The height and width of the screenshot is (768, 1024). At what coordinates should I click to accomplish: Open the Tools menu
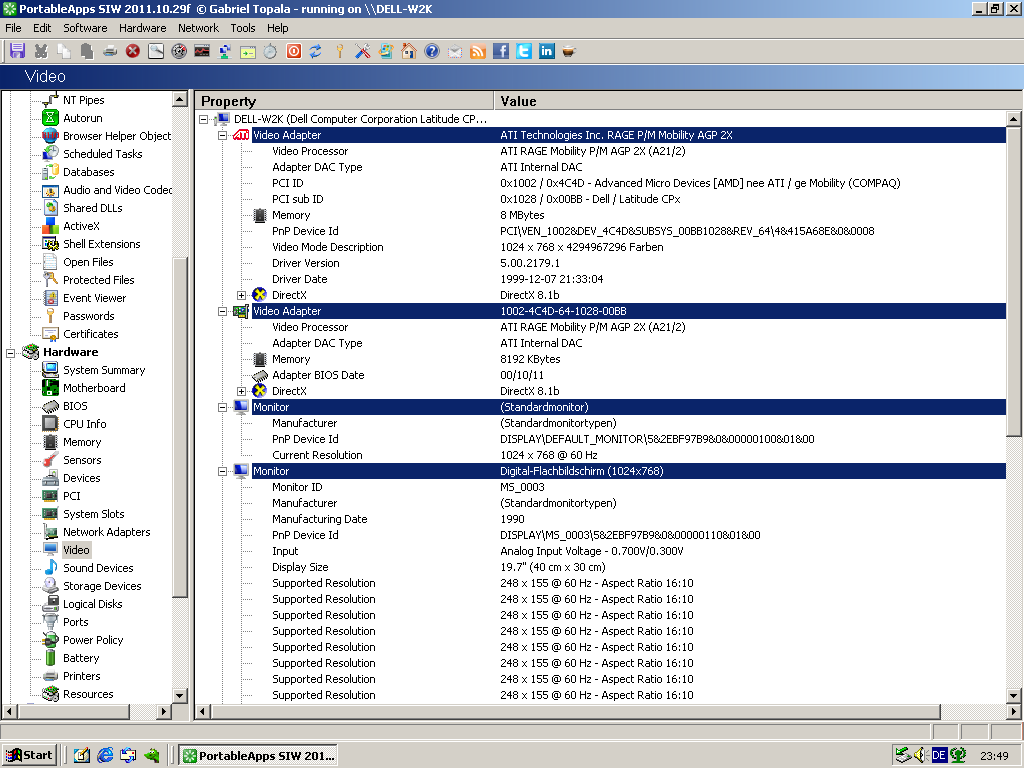tap(242, 28)
